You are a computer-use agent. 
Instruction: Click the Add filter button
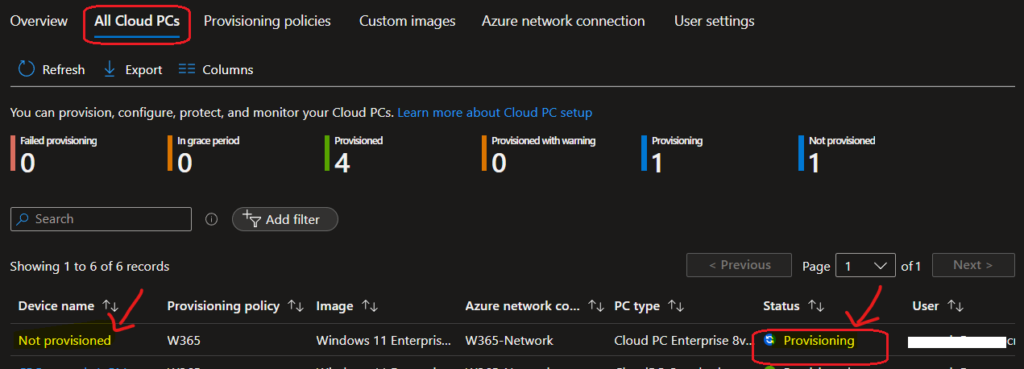point(285,219)
